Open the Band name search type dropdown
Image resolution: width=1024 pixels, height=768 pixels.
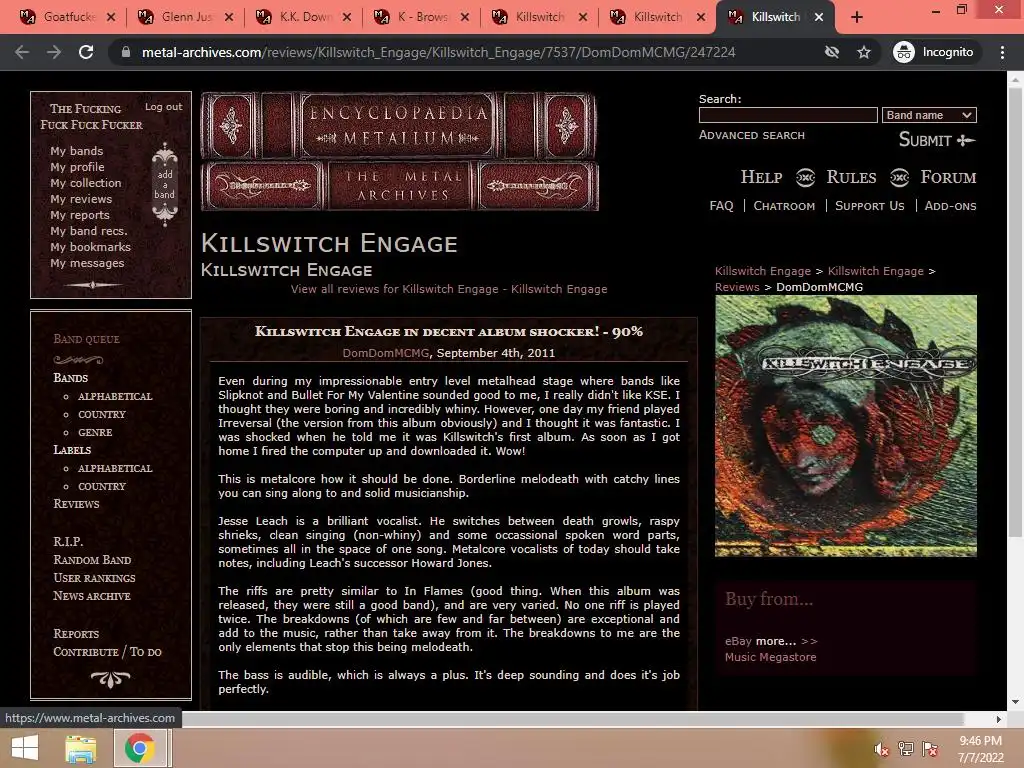pyautogui.click(x=929, y=115)
